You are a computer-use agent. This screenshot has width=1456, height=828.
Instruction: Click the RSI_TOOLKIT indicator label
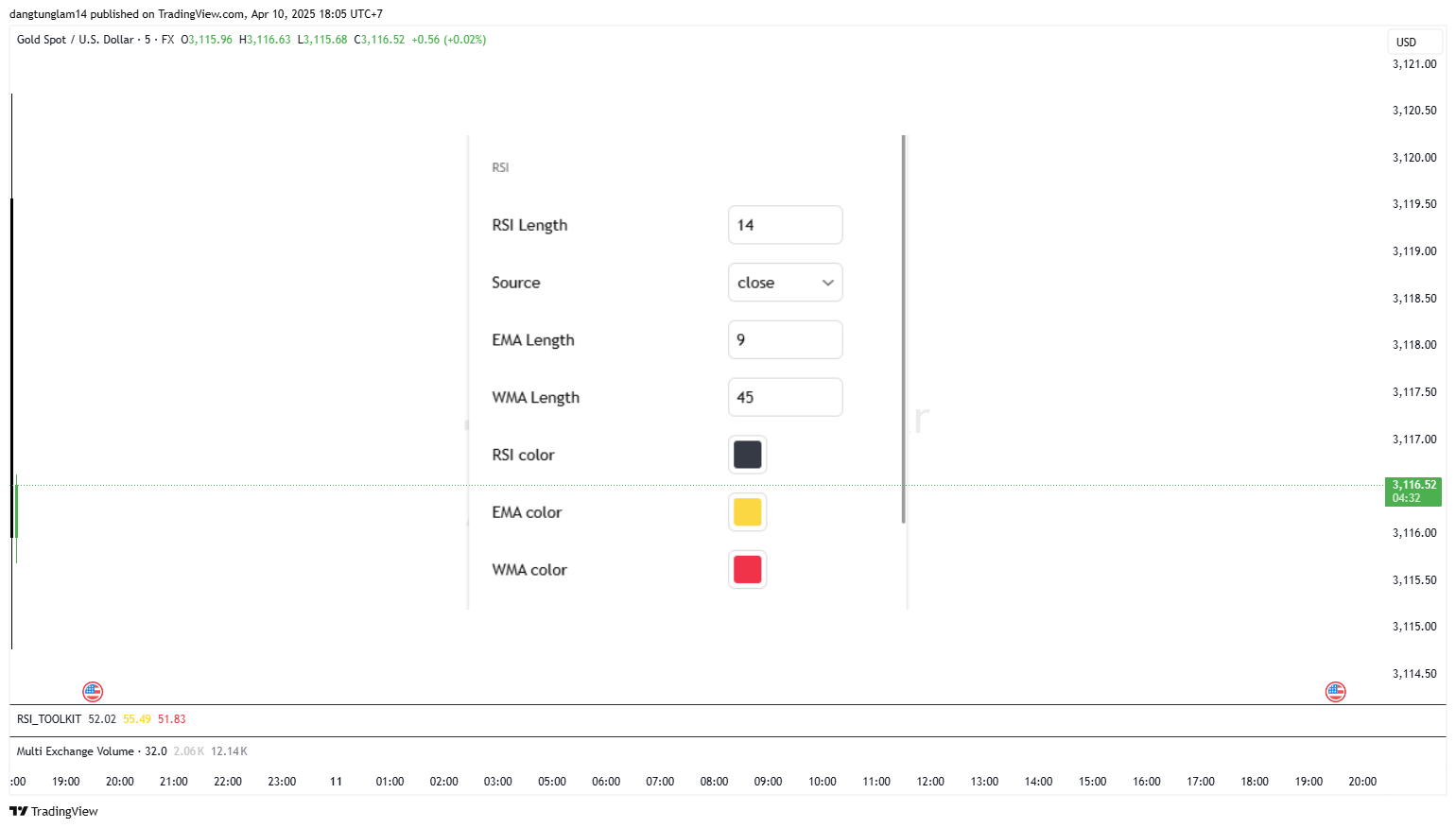pyautogui.click(x=49, y=719)
